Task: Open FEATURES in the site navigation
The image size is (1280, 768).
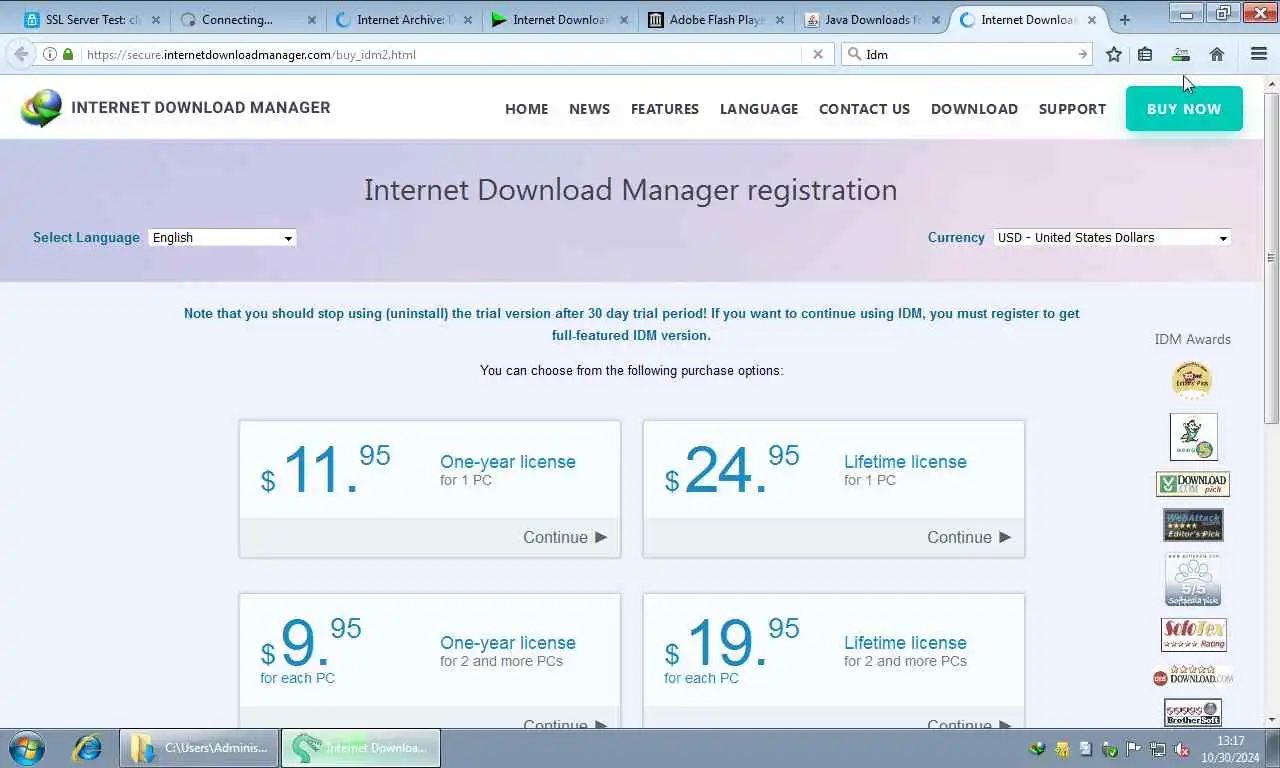Action: pos(665,109)
